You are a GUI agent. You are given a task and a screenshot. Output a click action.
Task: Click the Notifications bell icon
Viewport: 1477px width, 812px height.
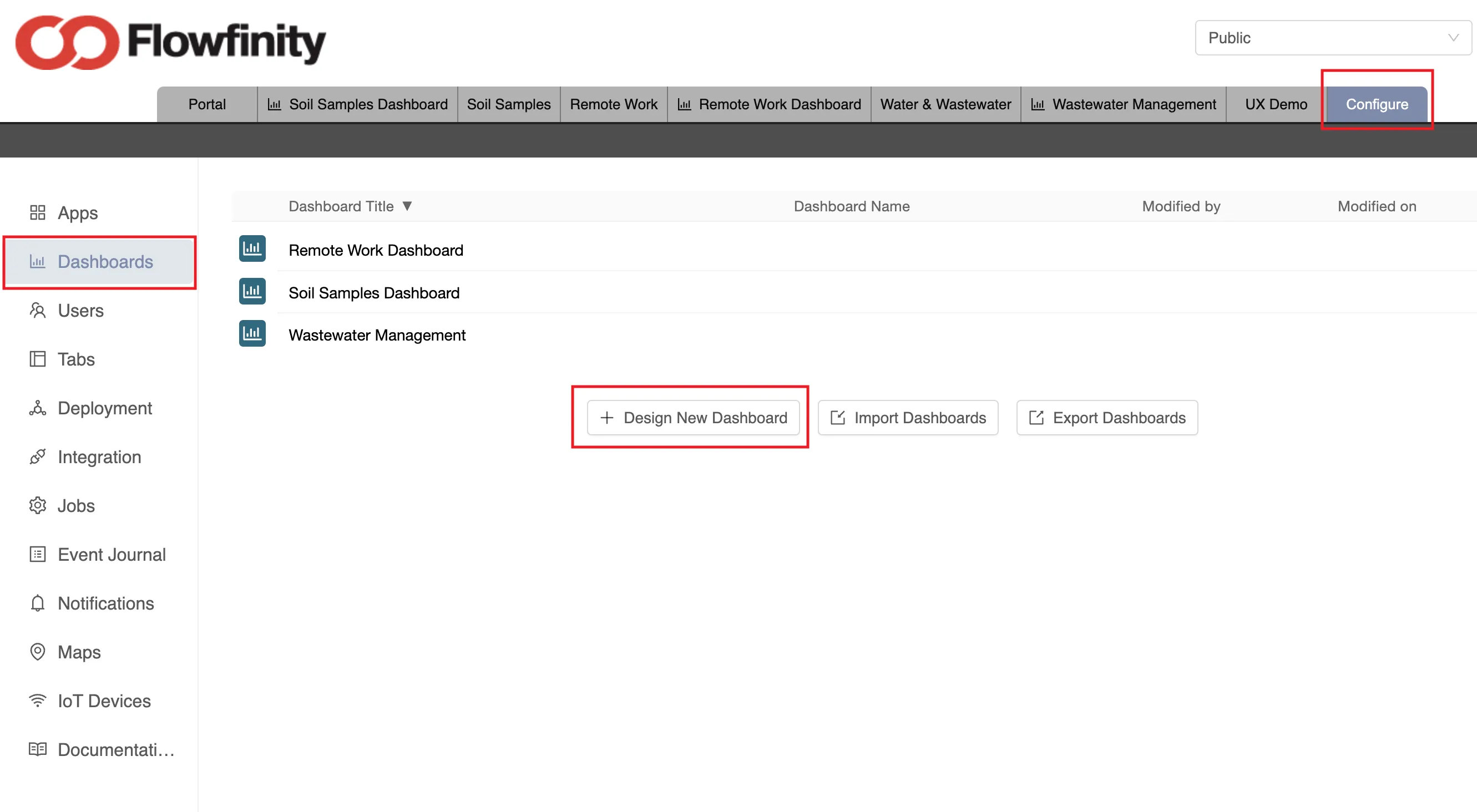click(x=37, y=603)
